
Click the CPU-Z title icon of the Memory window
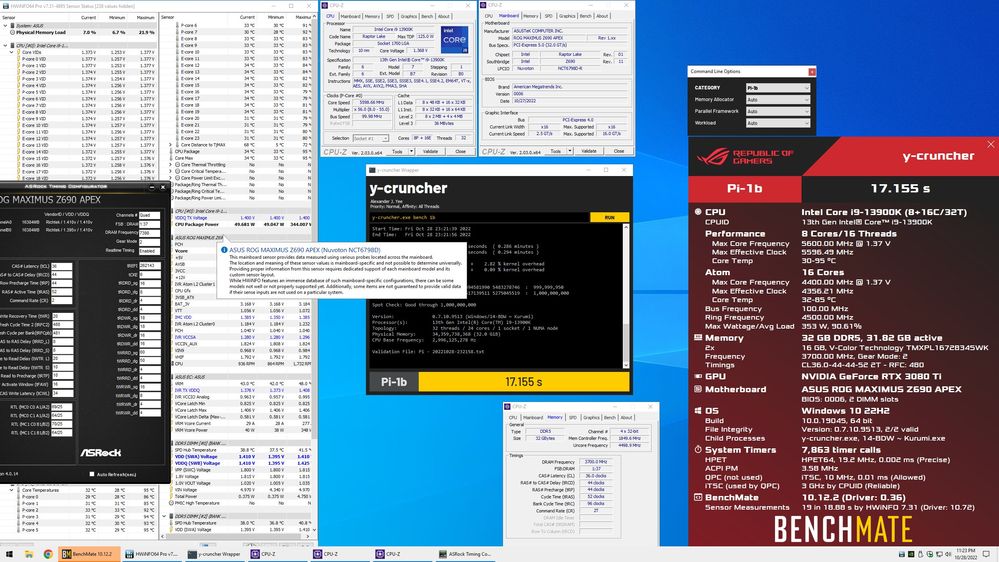pyautogui.click(x=507, y=407)
